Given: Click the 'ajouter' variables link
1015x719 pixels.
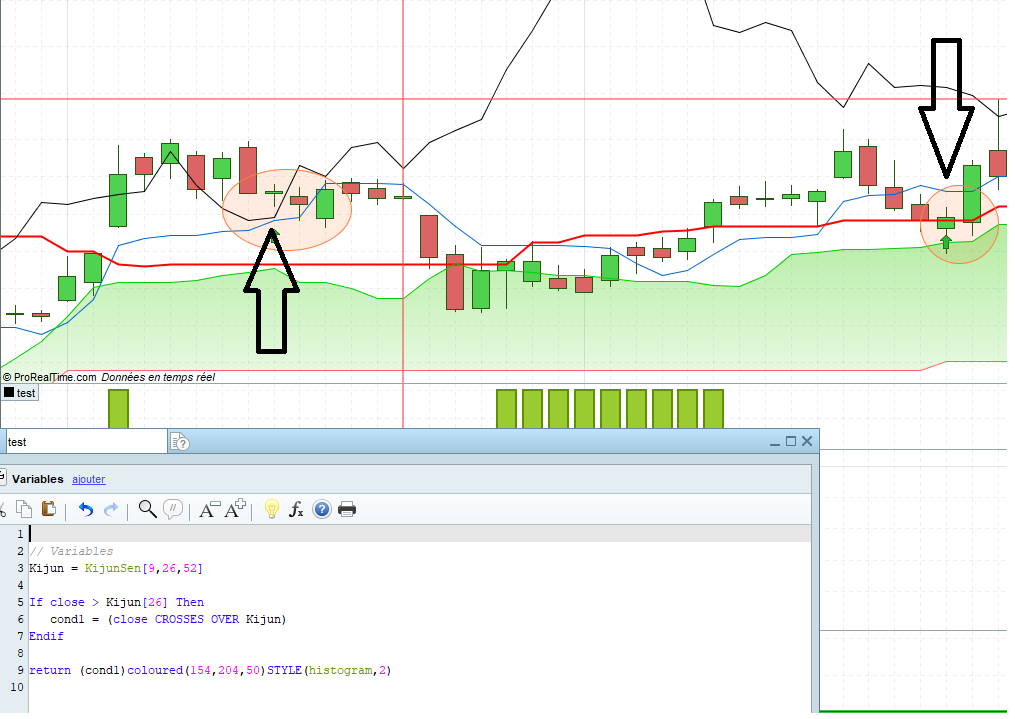Looking at the screenshot, I should 89,479.
